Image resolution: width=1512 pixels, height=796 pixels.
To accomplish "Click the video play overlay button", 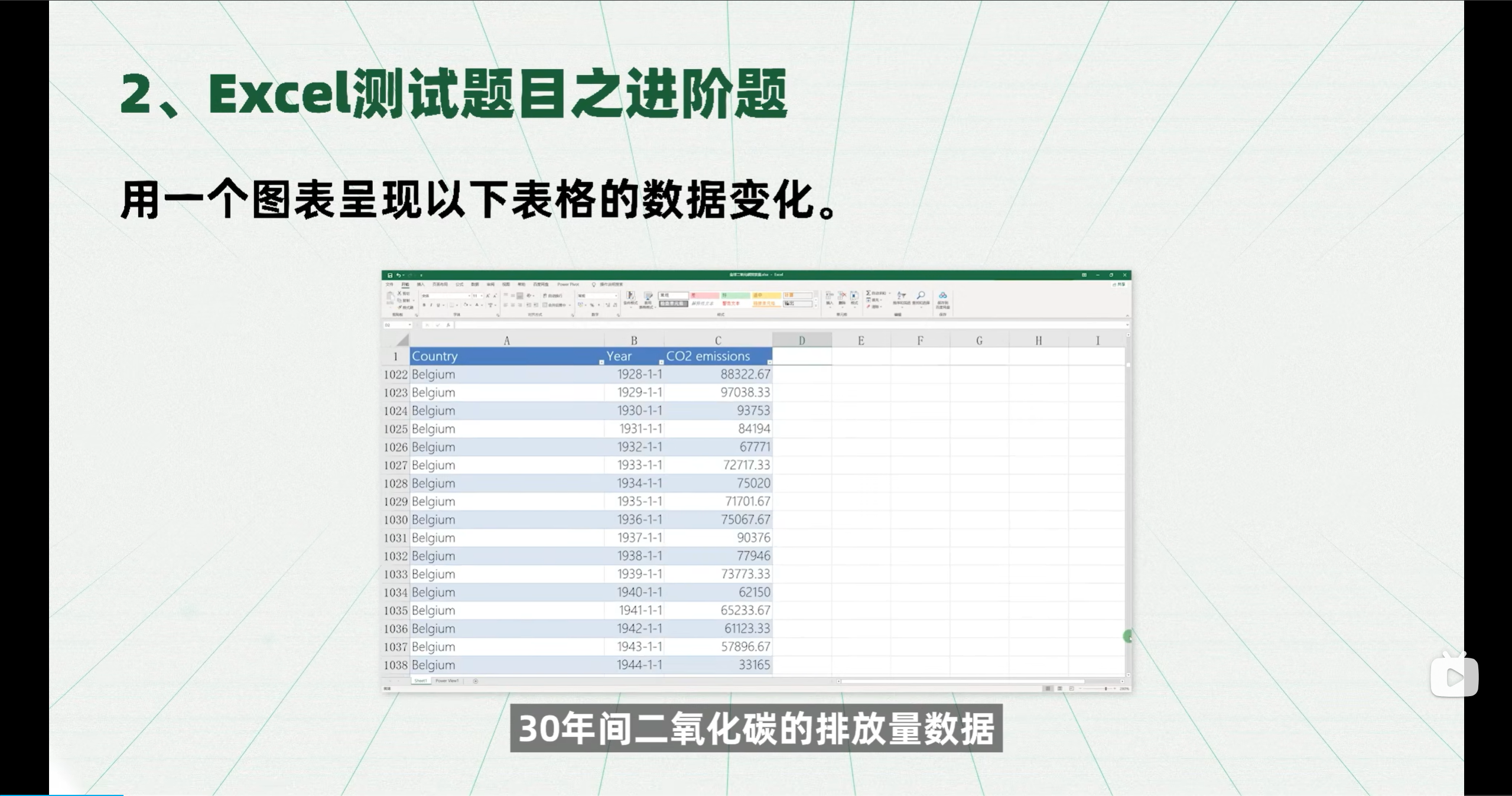I will point(1454,677).
